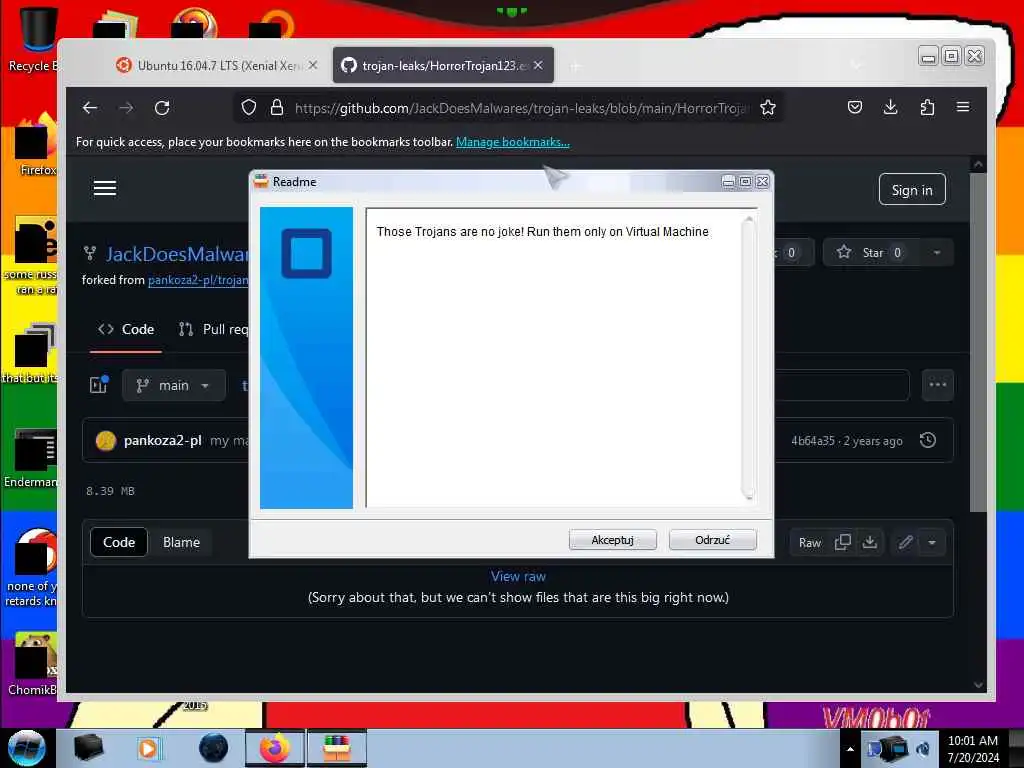1024x768 pixels.
Task: Click the Raw button
Action: click(810, 543)
